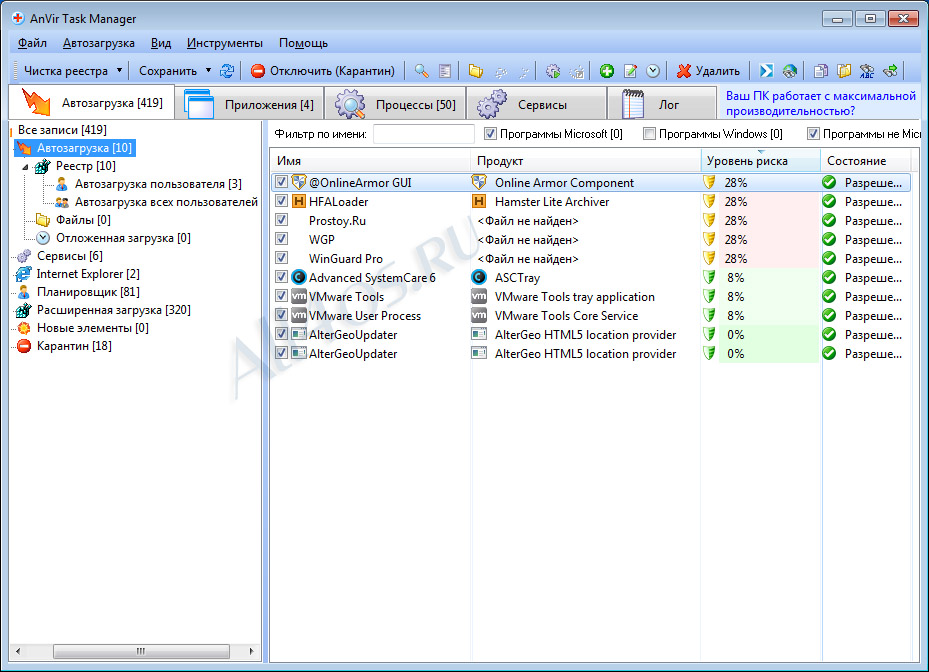
Task: Toggle Программы Windows [0] checkbox
Action: tap(649, 134)
